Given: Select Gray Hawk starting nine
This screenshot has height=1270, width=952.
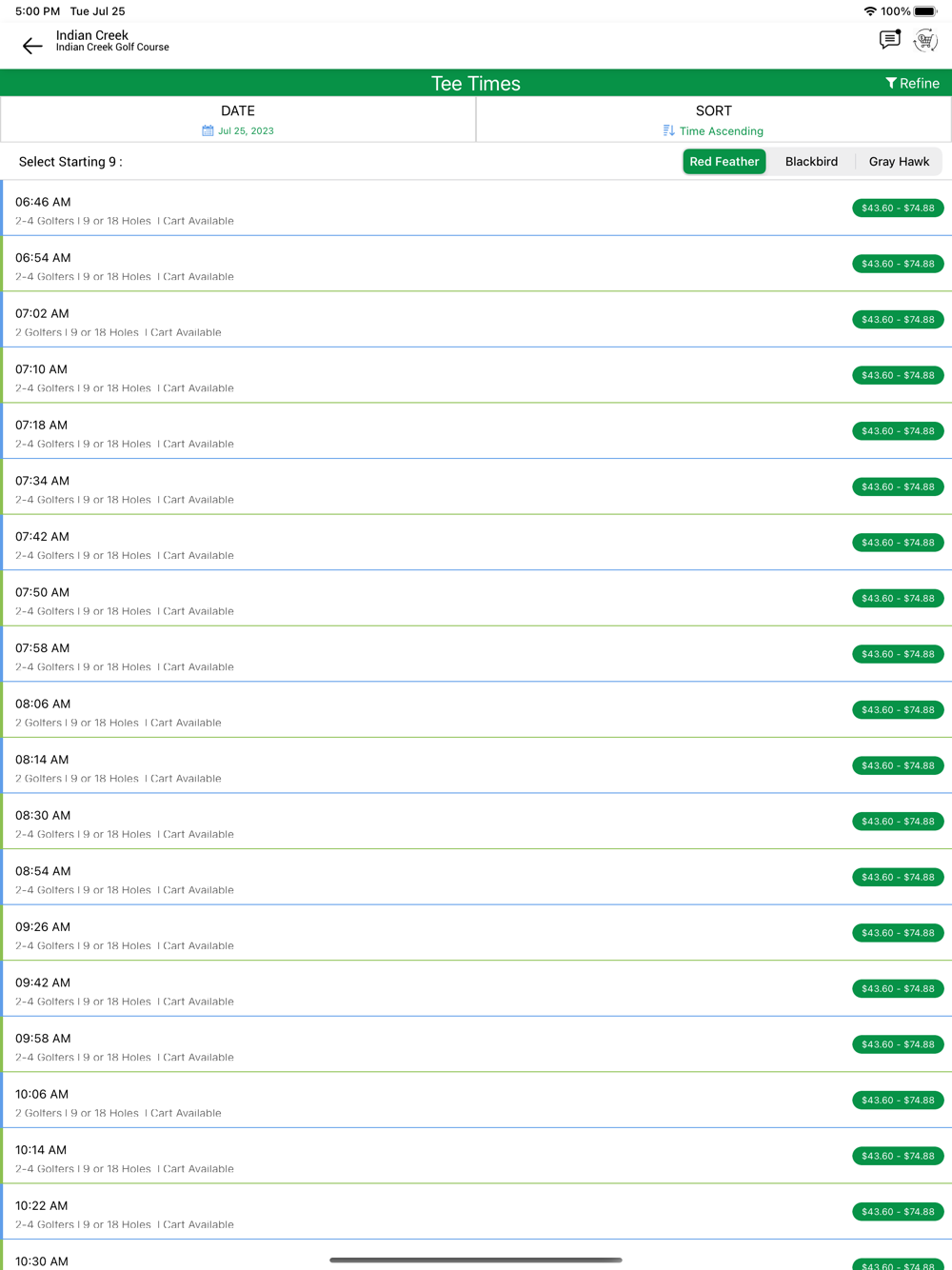Looking at the screenshot, I should [x=899, y=162].
